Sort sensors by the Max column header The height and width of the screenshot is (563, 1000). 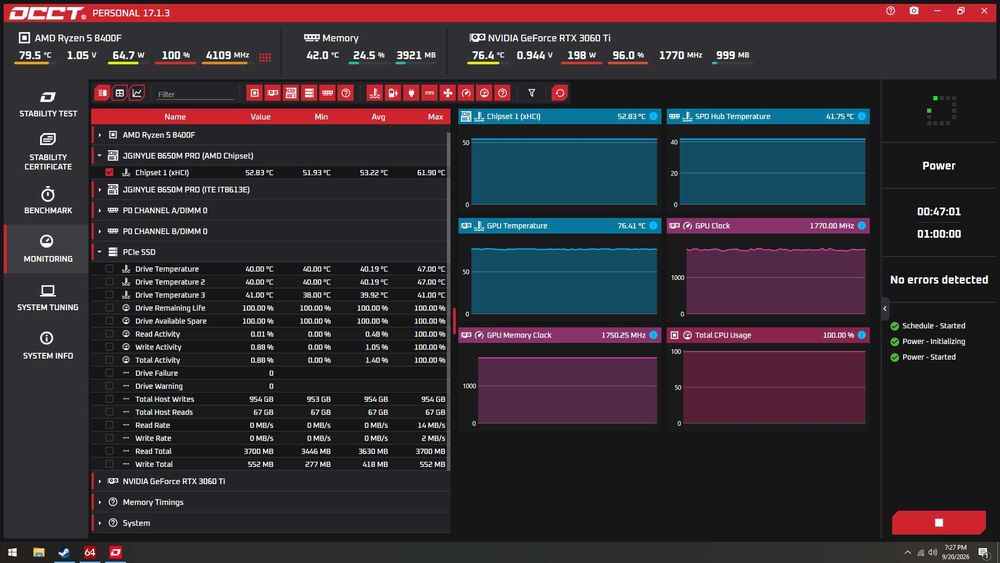[436, 117]
